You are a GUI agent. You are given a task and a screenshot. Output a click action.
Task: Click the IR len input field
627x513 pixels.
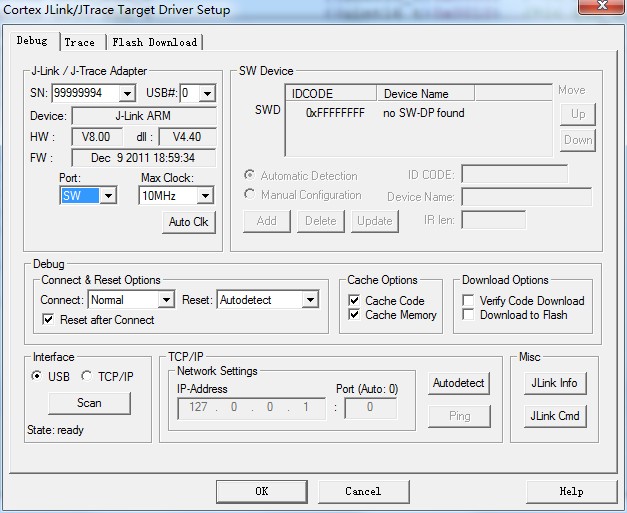(493, 220)
